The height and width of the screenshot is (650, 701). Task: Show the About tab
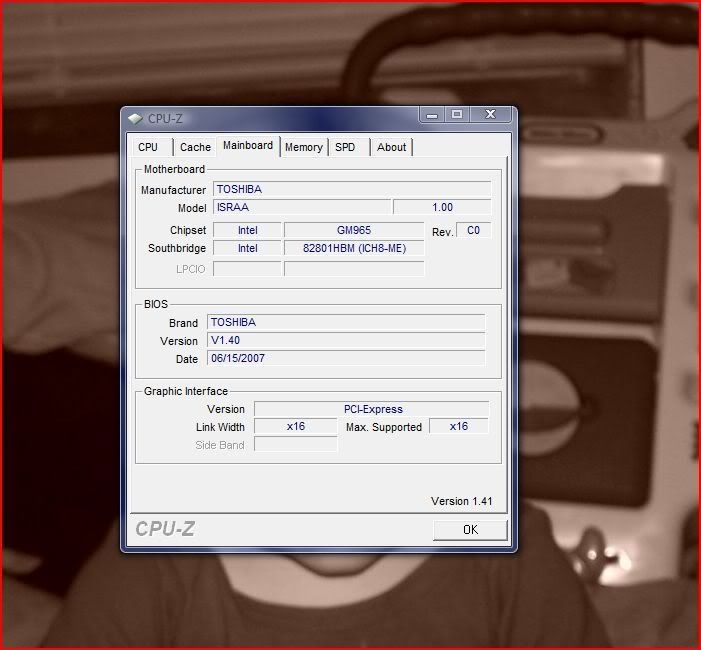391,147
